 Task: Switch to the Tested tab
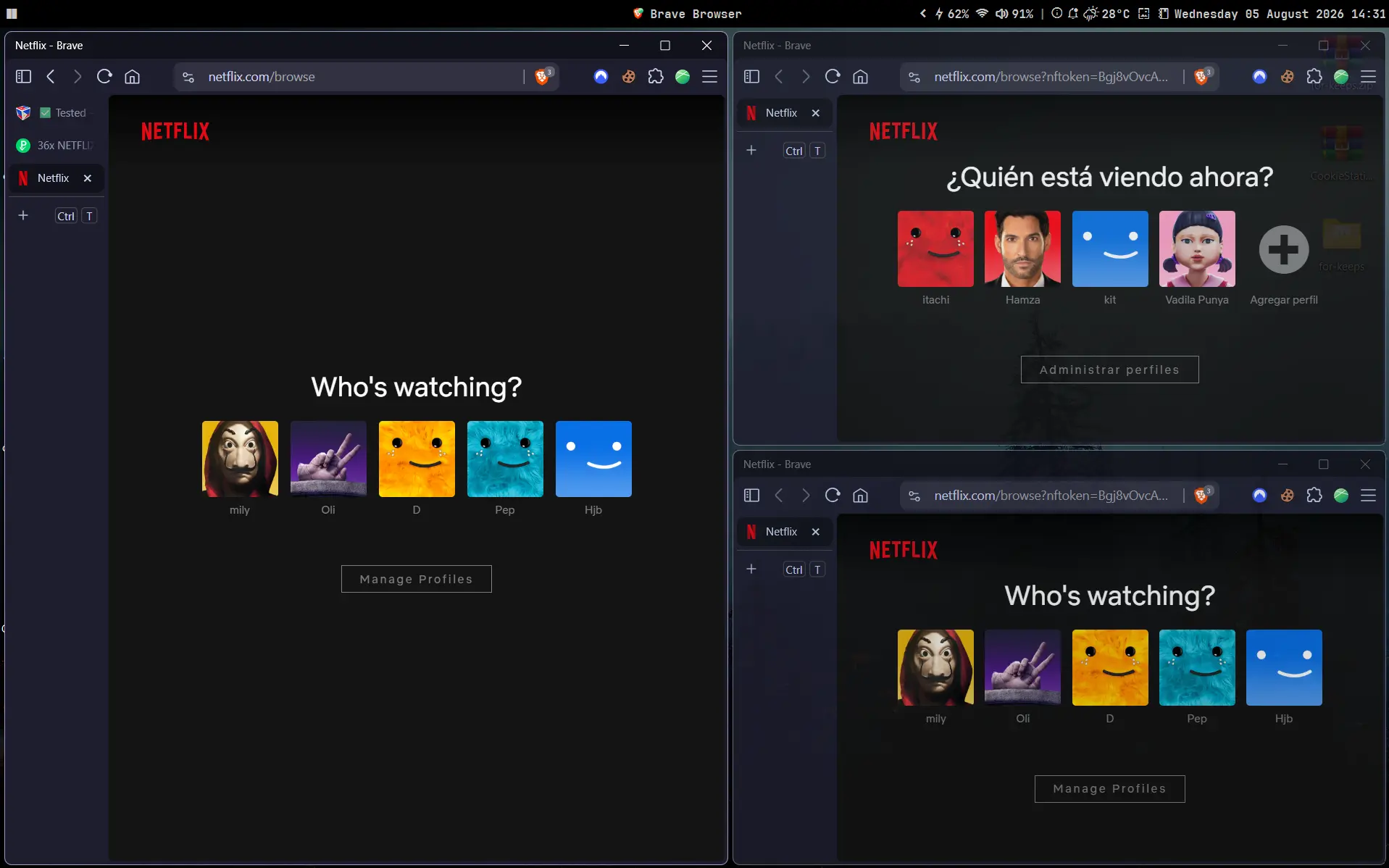[57, 113]
